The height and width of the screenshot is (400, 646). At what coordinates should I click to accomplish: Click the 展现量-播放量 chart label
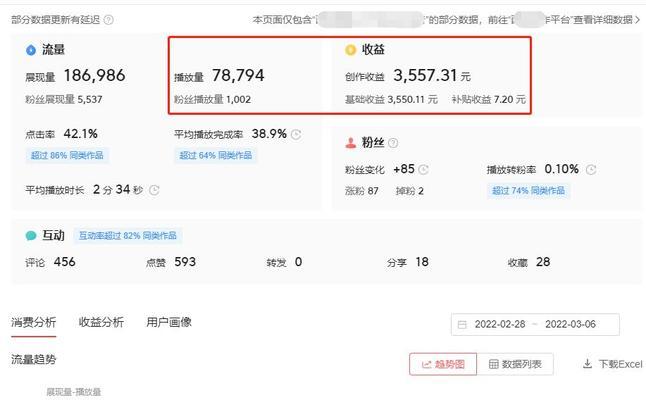click(x=74, y=392)
